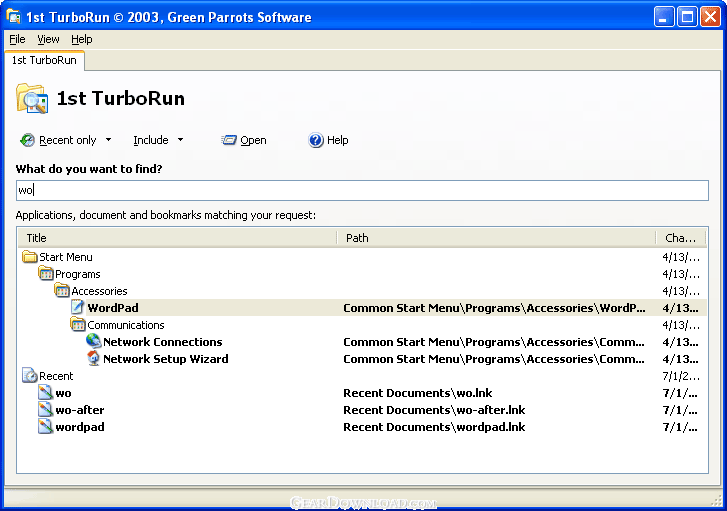This screenshot has height=511, width=727.
Task: Maximize the 1st TurboRun window
Action: pyautogui.click(x=687, y=17)
